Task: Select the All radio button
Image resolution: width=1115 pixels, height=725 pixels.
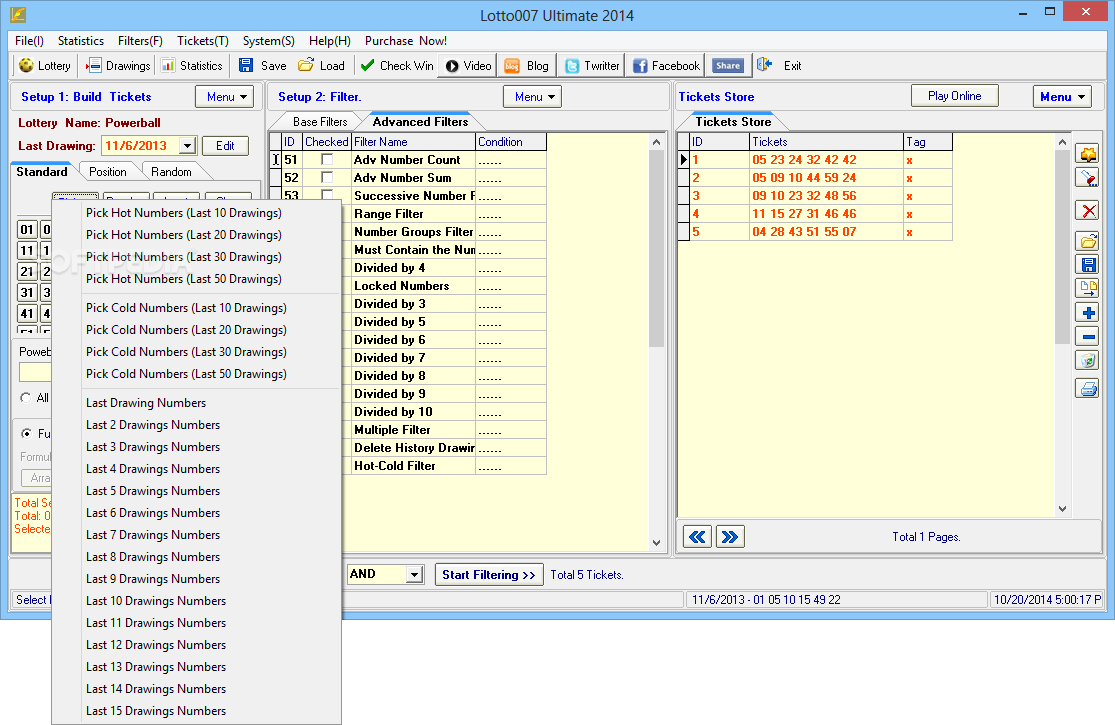Action: point(26,397)
